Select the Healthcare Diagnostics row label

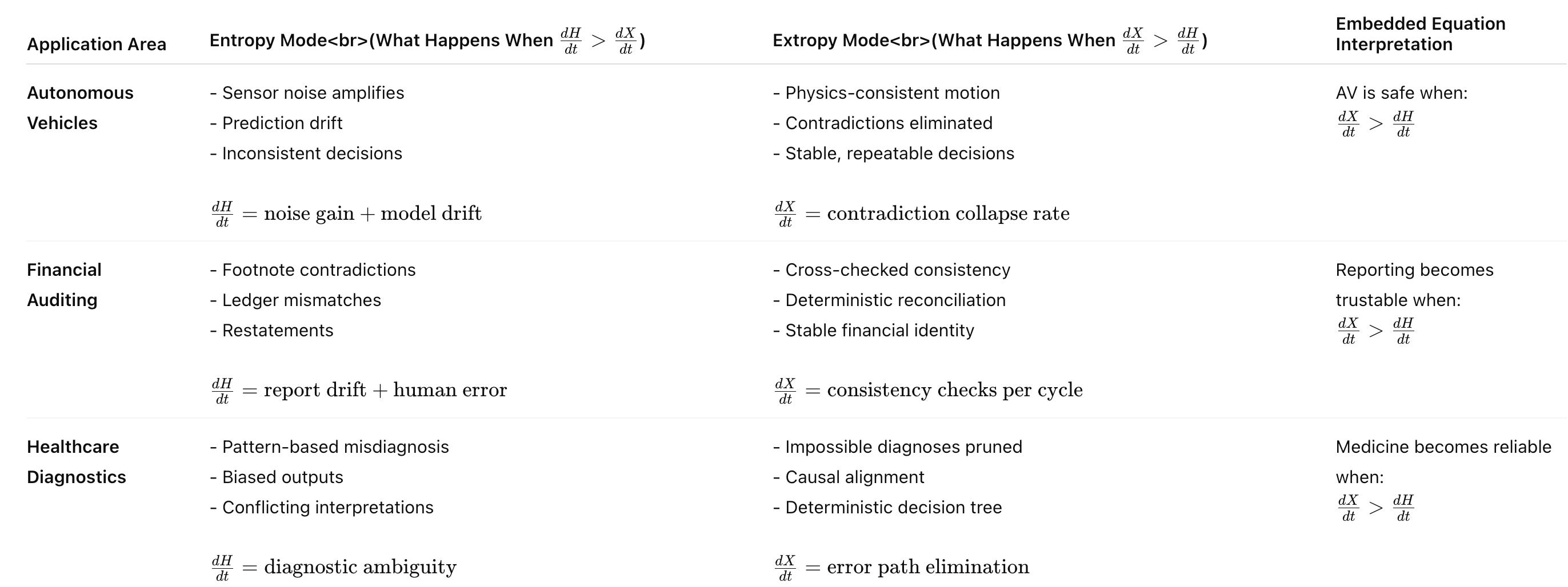[76, 462]
